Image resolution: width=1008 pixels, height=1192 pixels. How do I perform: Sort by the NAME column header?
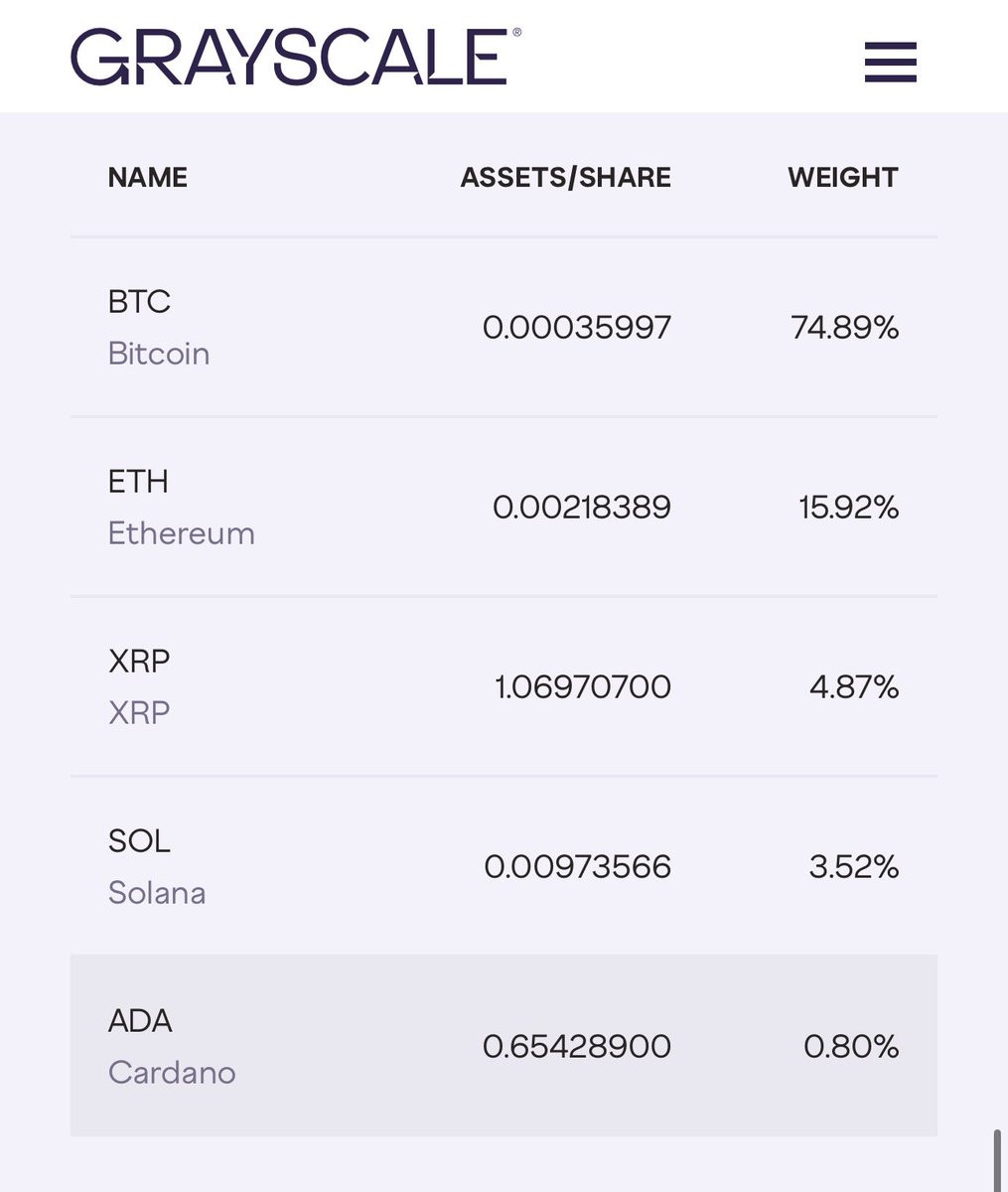pyautogui.click(x=148, y=177)
